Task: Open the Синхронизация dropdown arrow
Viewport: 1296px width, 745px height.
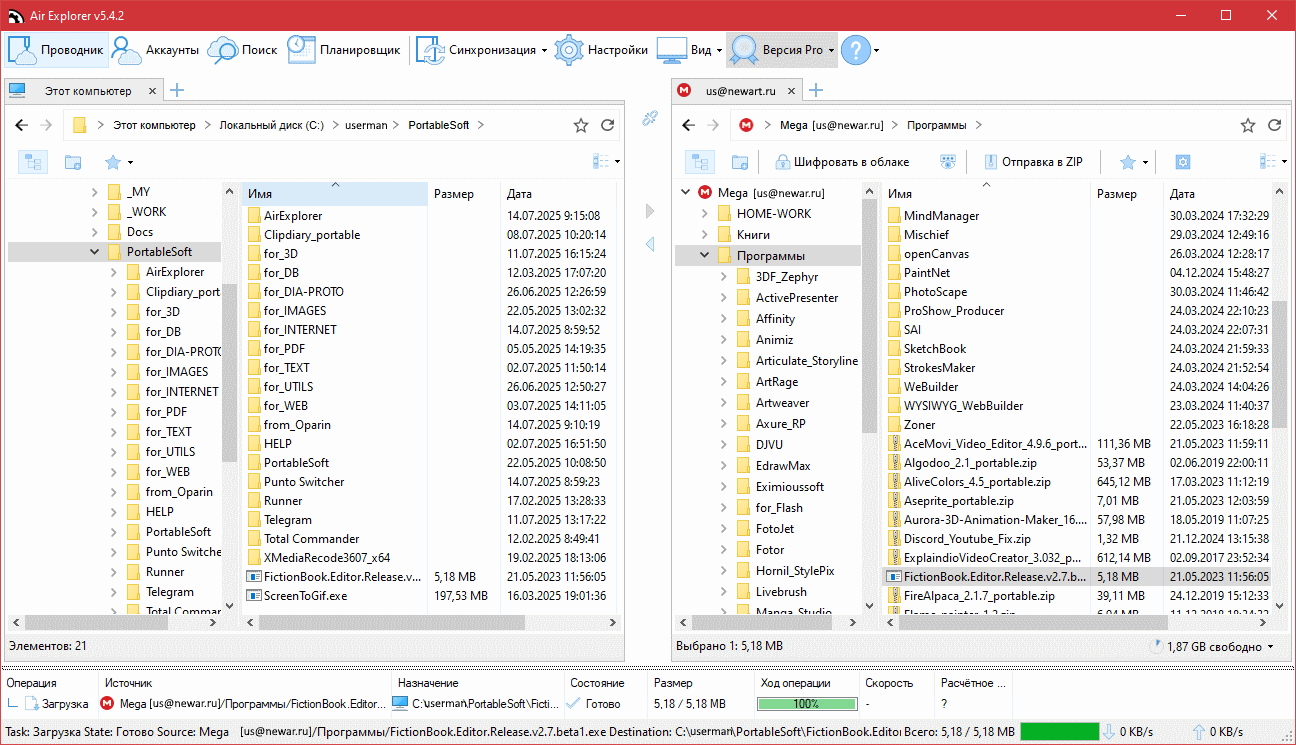Action: [544, 50]
